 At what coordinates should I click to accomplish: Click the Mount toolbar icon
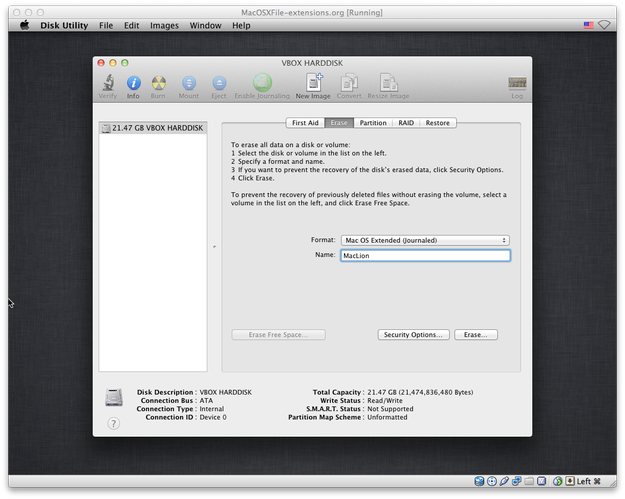(189, 83)
